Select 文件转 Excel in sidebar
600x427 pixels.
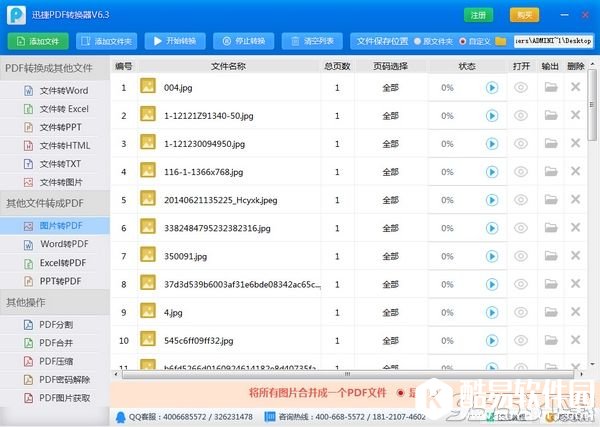click(x=55, y=109)
